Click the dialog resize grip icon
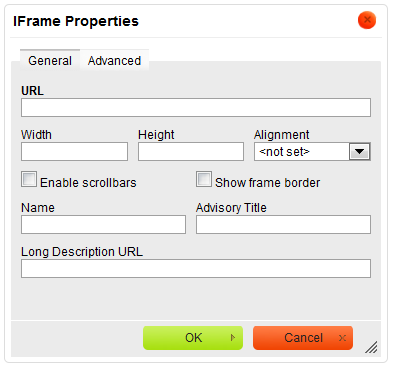 click(371, 347)
